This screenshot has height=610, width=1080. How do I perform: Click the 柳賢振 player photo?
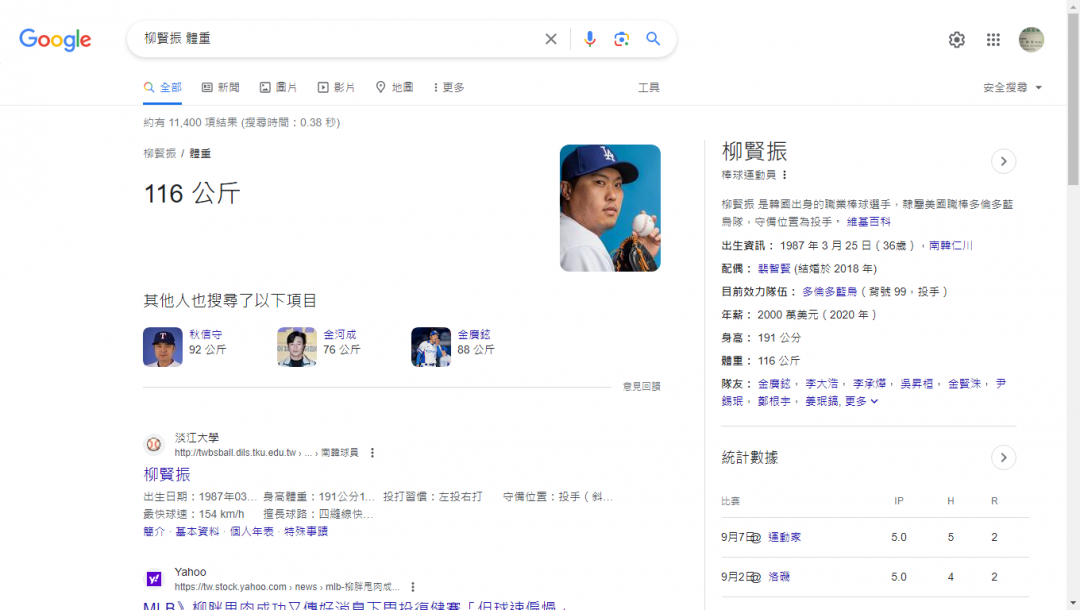point(610,208)
